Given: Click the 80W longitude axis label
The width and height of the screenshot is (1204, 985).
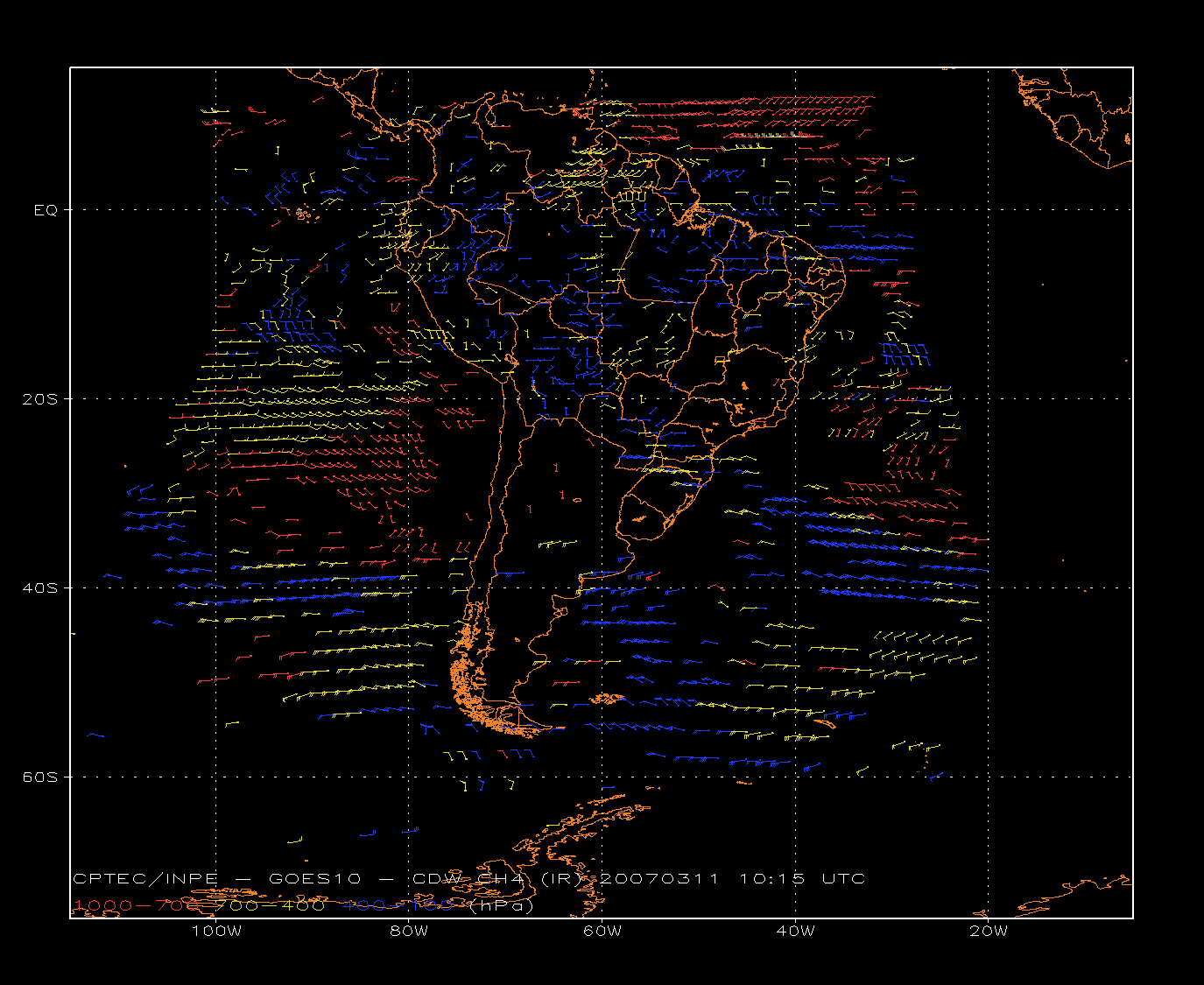Looking at the screenshot, I should tap(409, 931).
